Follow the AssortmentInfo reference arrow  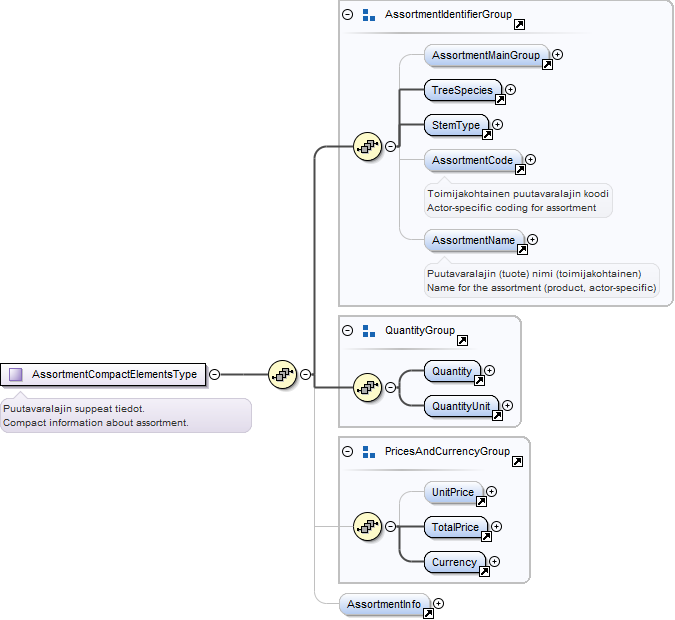tap(428, 614)
